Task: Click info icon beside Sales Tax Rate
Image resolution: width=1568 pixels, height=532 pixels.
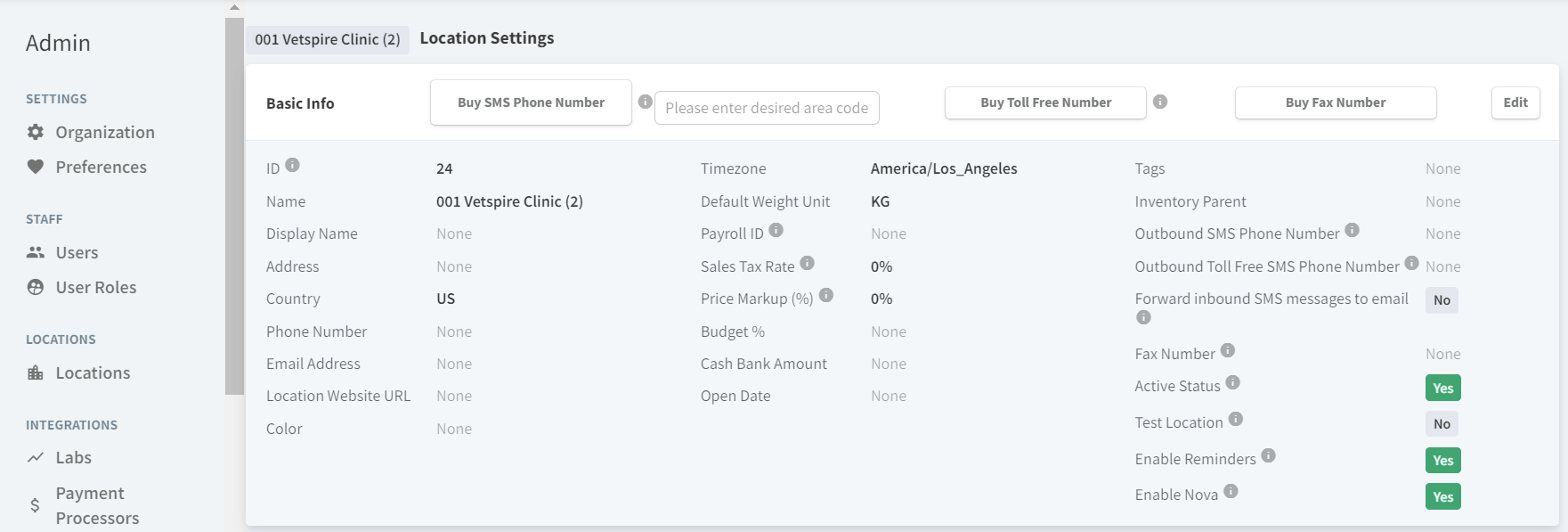Action: 807,263
